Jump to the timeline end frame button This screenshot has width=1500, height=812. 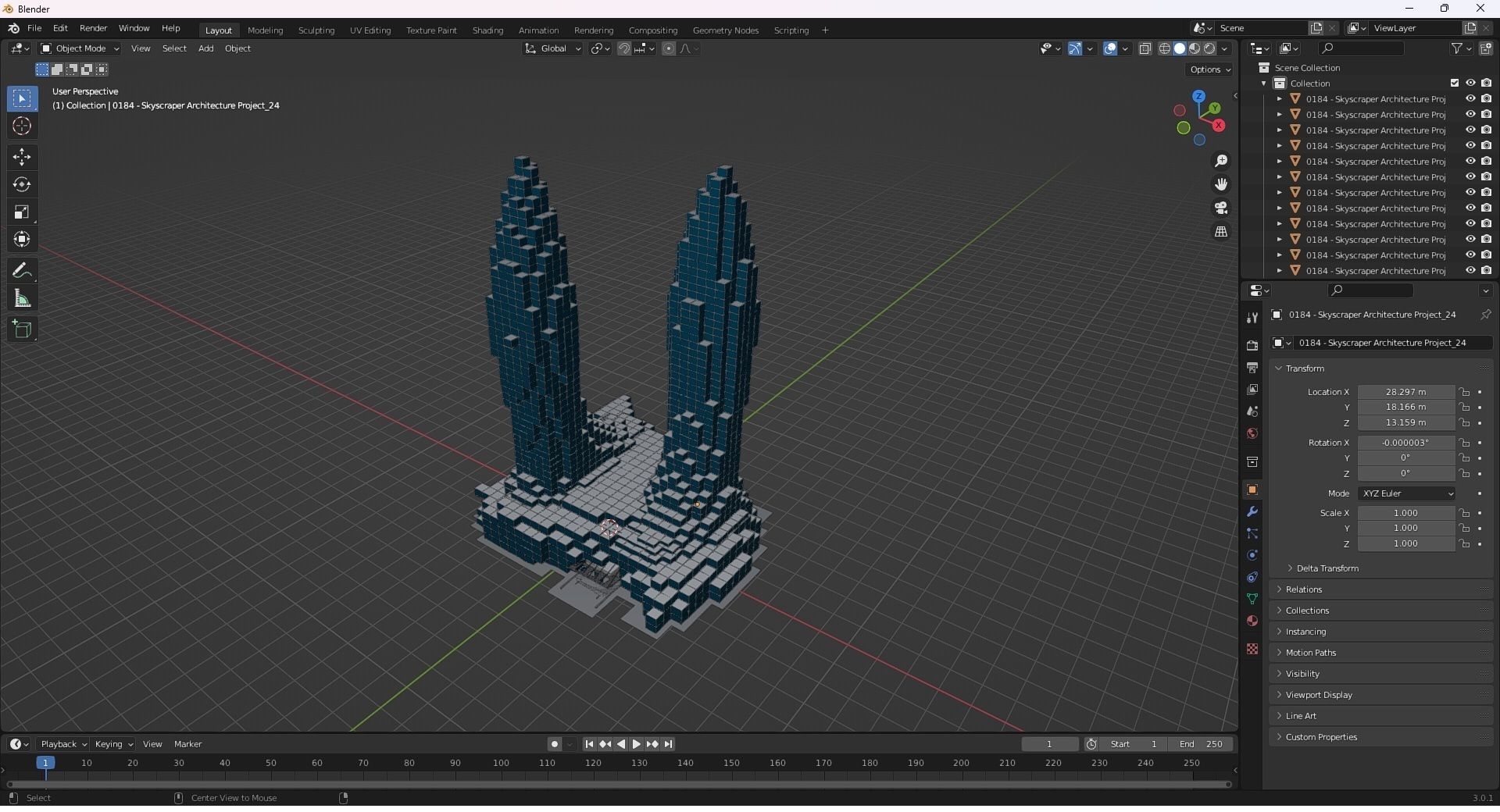[668, 744]
